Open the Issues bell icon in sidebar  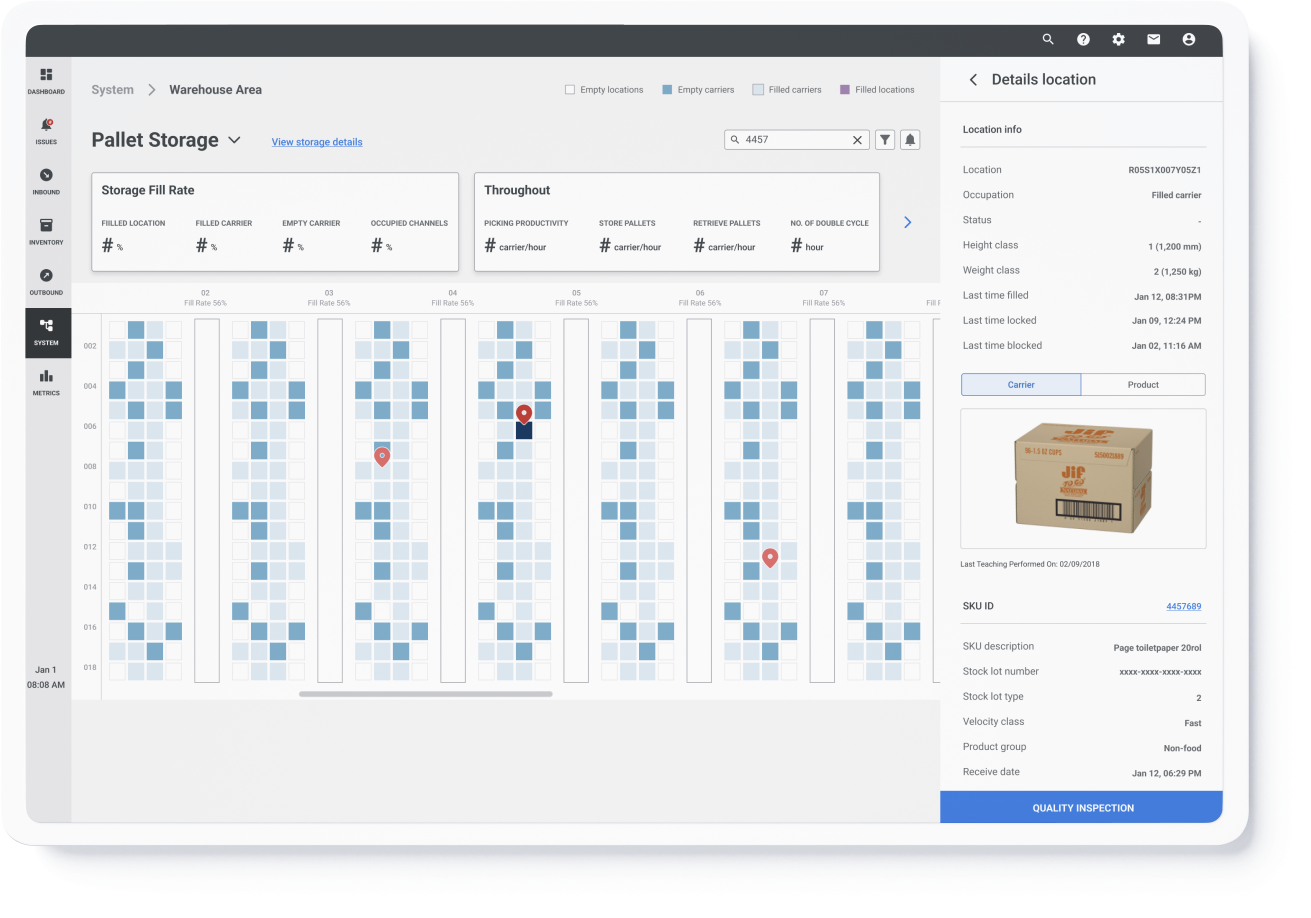47,130
